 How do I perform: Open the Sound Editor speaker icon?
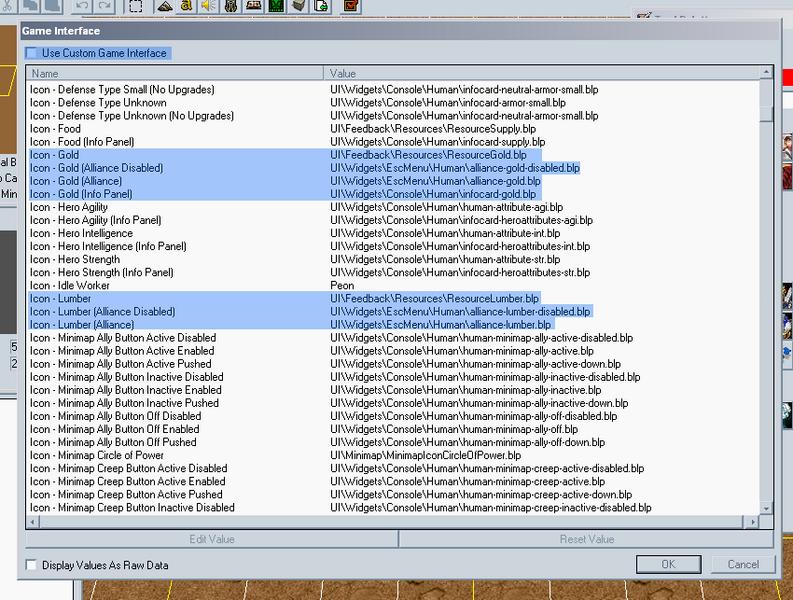[x=208, y=7]
